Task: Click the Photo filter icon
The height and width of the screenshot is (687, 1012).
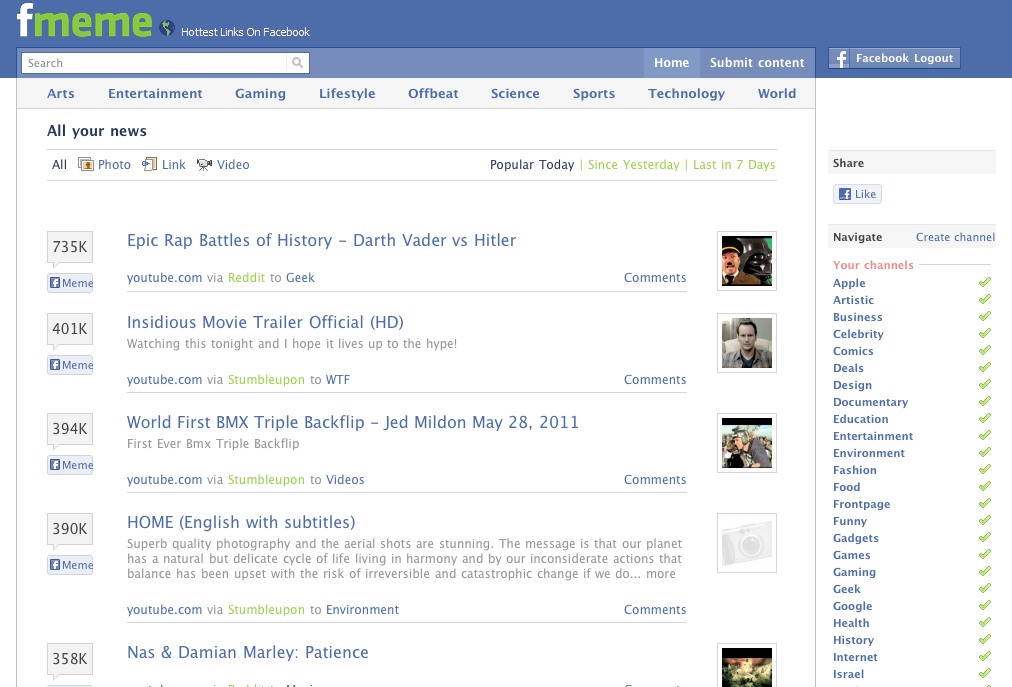Action: click(86, 164)
